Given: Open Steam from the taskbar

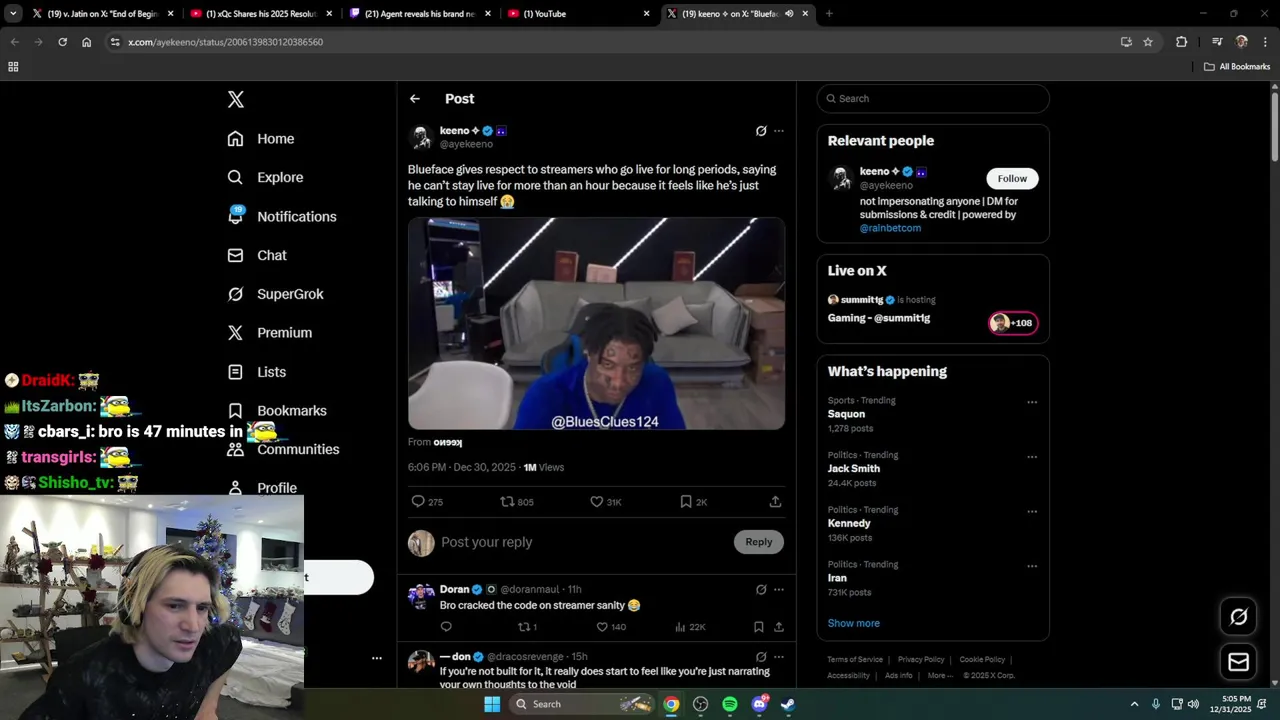Looking at the screenshot, I should (x=788, y=704).
